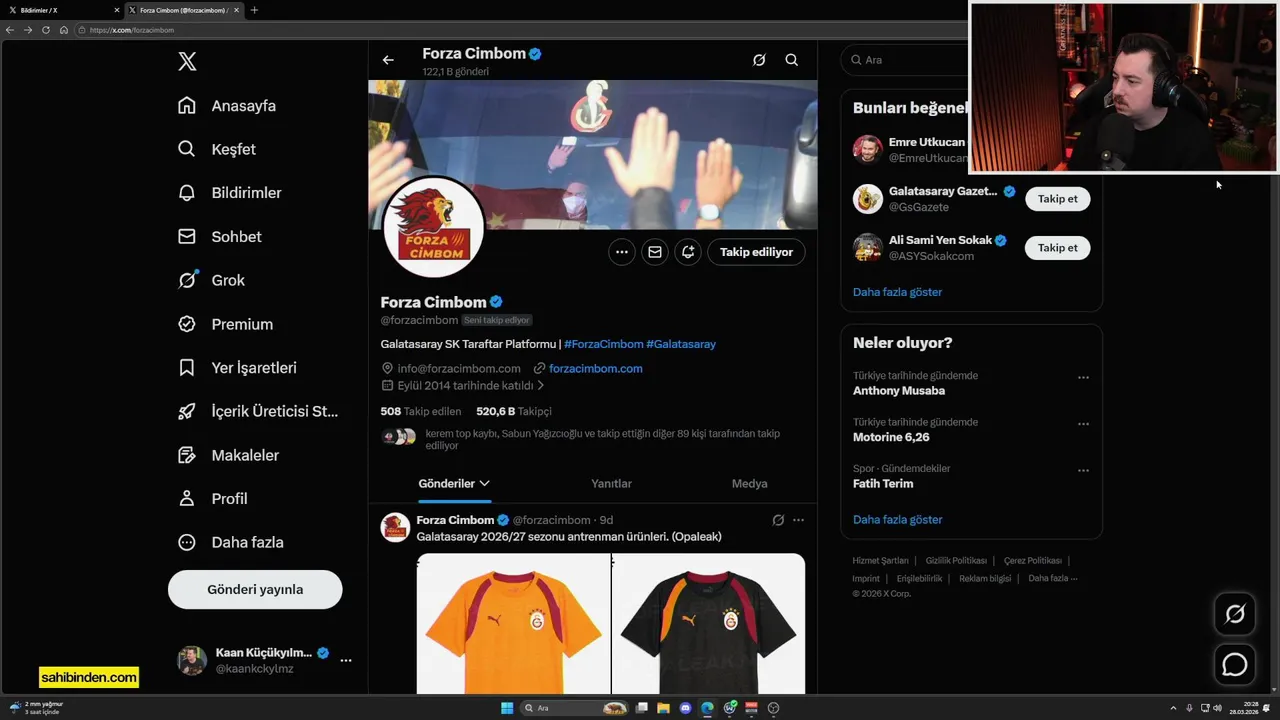1280x720 pixels.
Task: Open the profile more options (three dots)
Action: pos(622,252)
